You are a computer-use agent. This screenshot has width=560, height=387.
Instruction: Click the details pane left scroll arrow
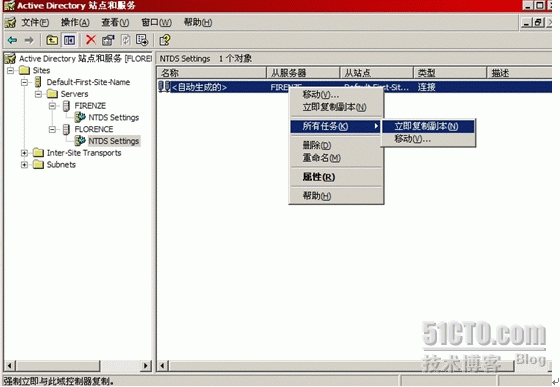coord(163,366)
